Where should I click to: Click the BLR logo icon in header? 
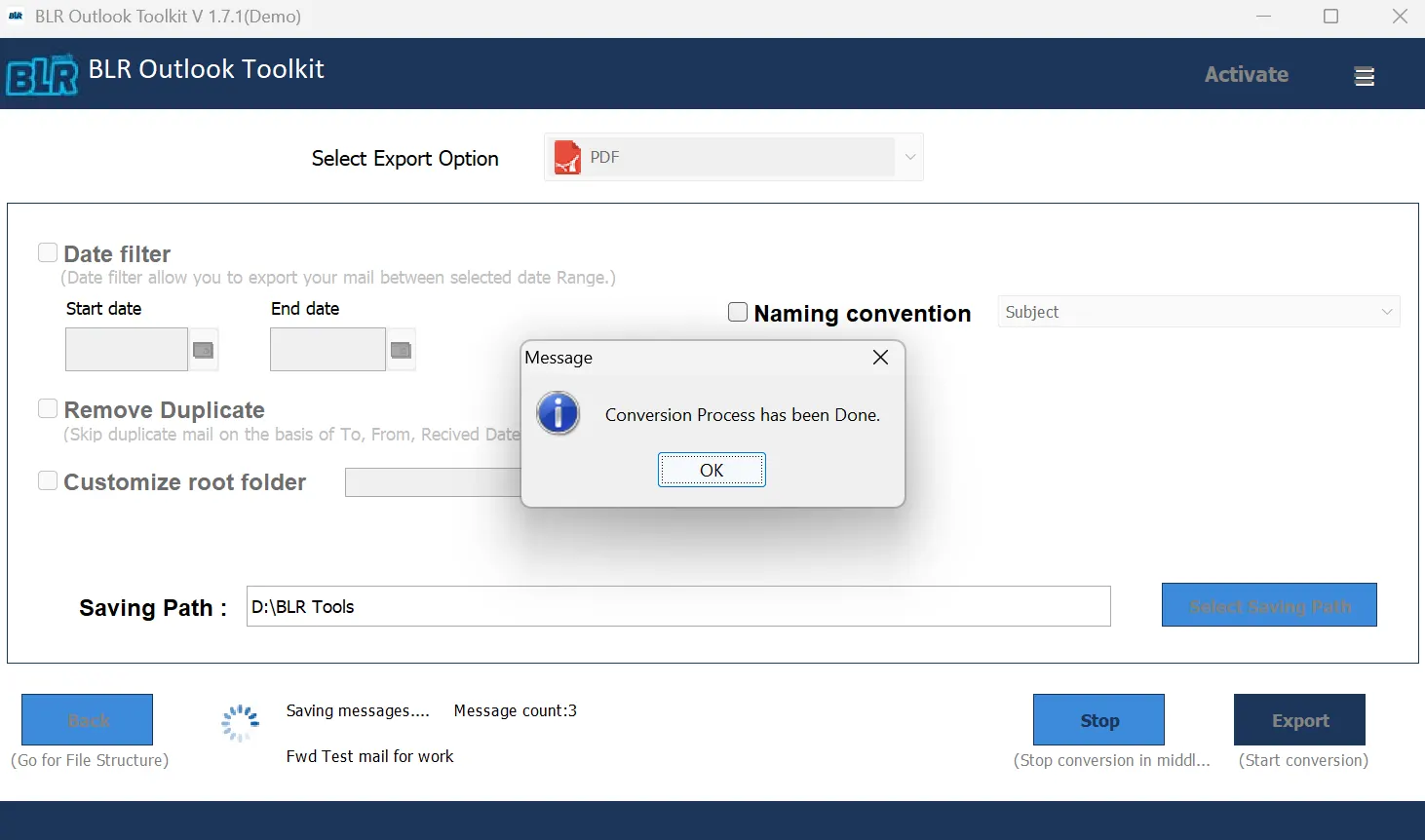(x=42, y=75)
